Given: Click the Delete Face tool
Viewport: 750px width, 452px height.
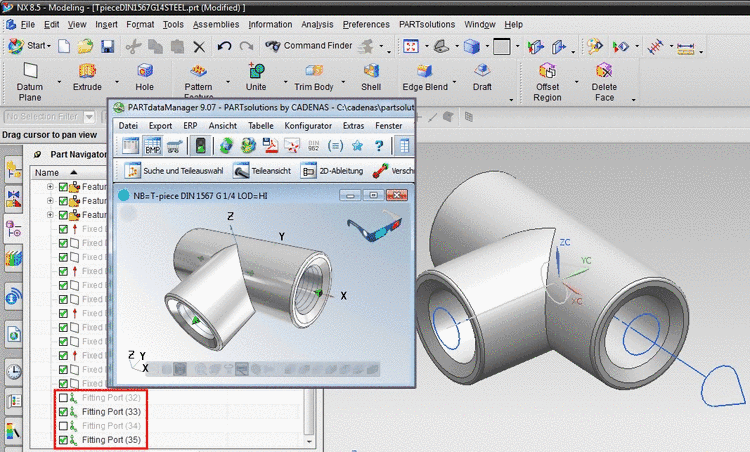Looking at the screenshot, I should point(604,82).
